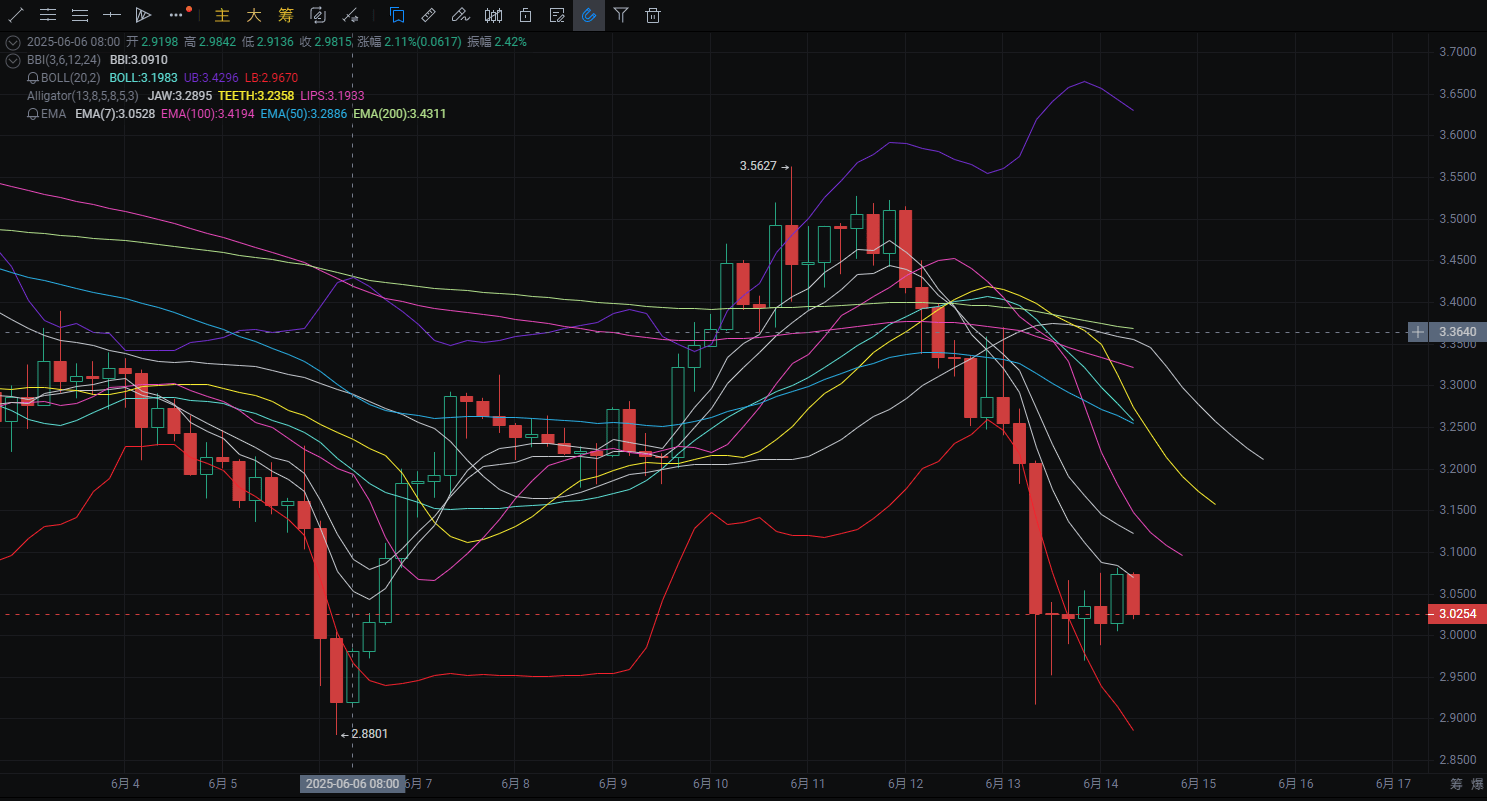Viewport: 1487px width, 801px height.
Task: Select the EMA indicator label
Action: [54, 114]
